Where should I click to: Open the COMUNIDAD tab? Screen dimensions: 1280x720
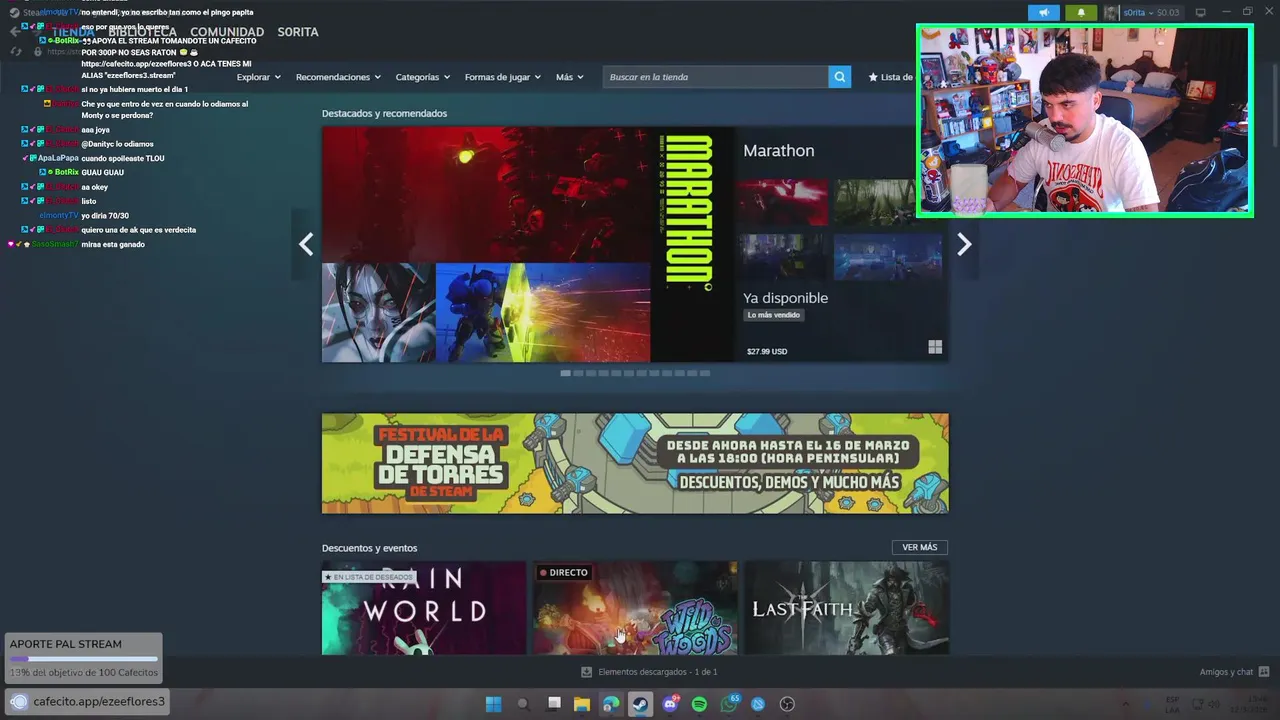[227, 32]
